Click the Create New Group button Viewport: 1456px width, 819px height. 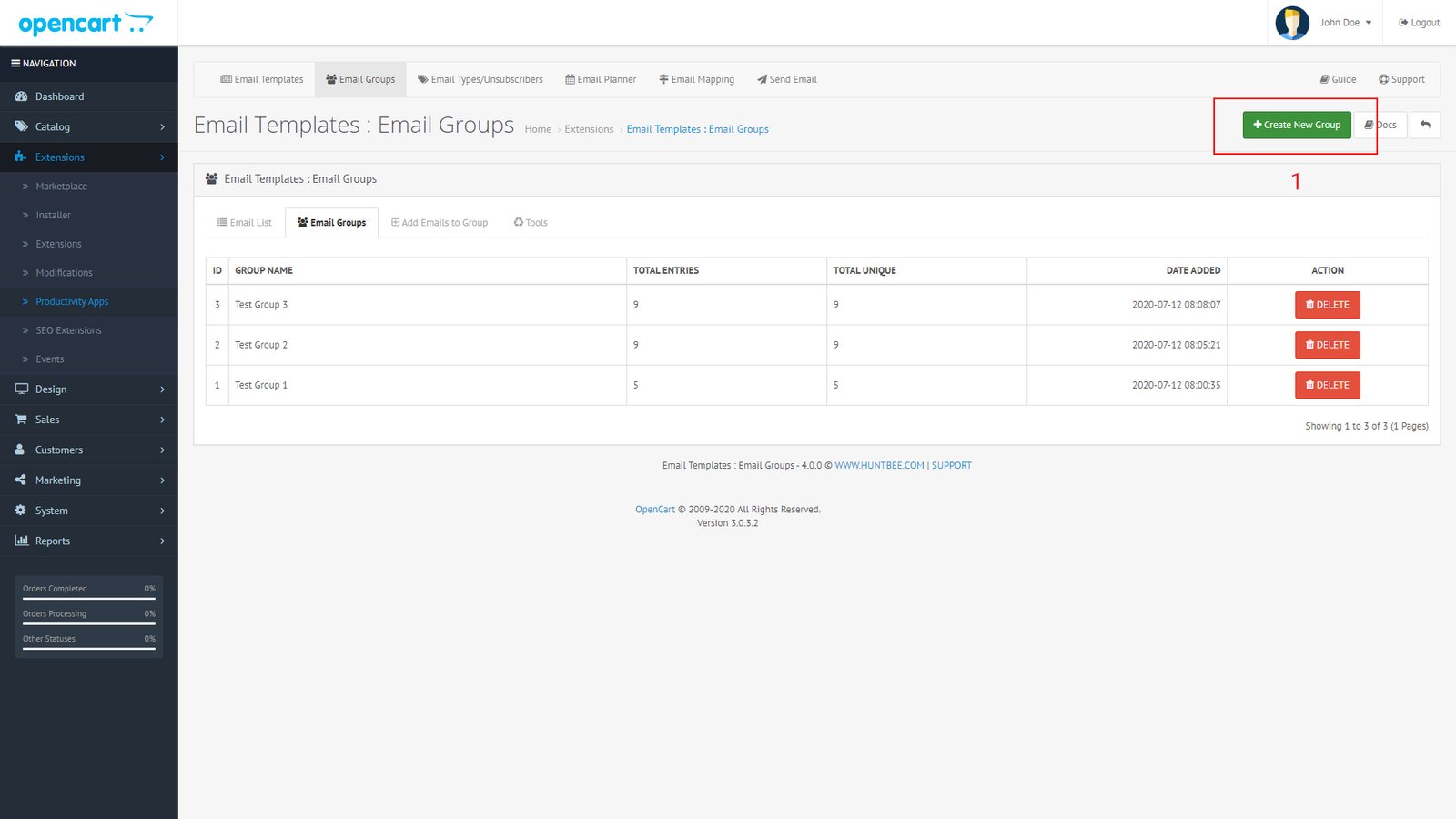[x=1296, y=125]
